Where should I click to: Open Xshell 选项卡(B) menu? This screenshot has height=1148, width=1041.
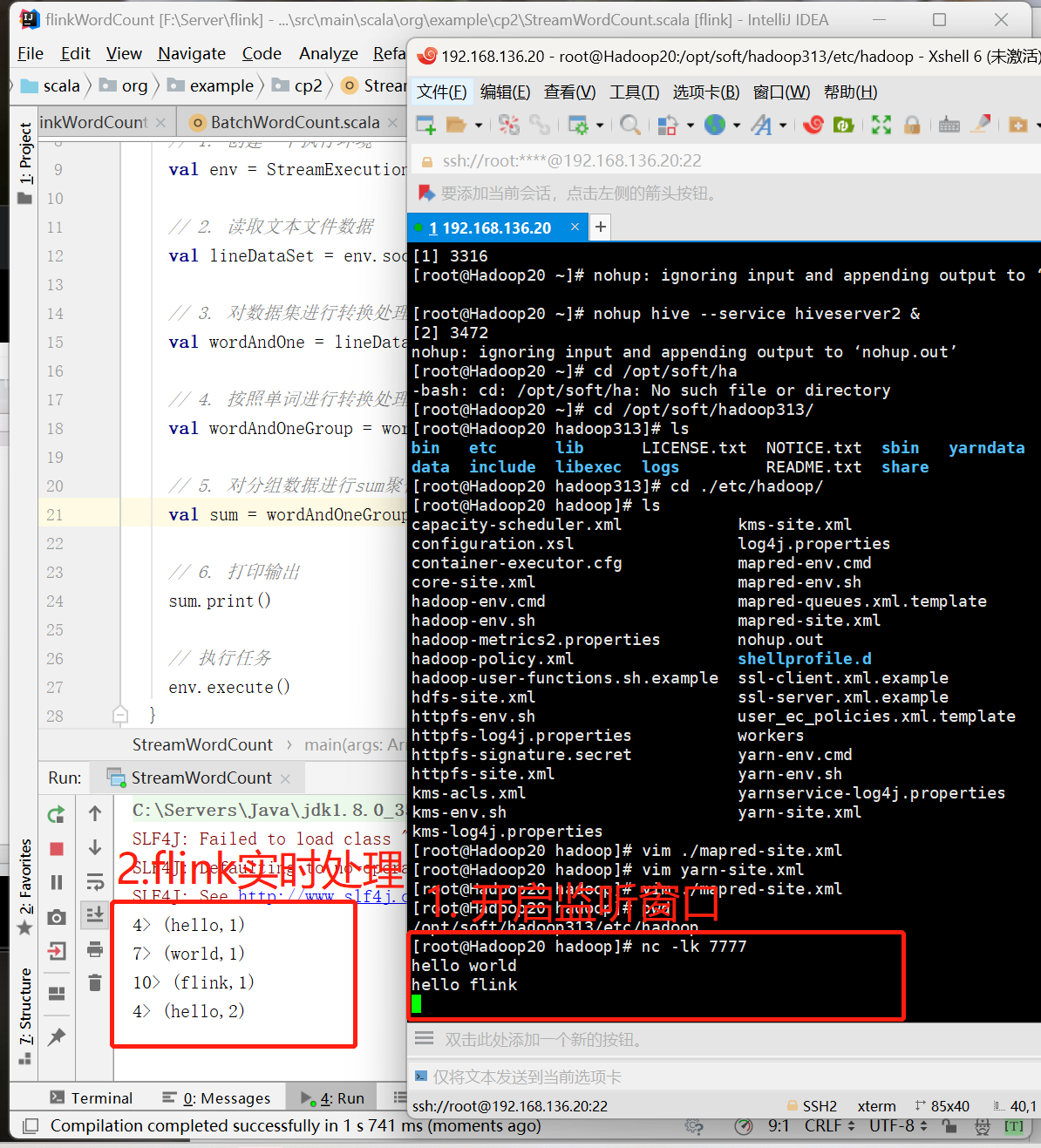pos(706,92)
